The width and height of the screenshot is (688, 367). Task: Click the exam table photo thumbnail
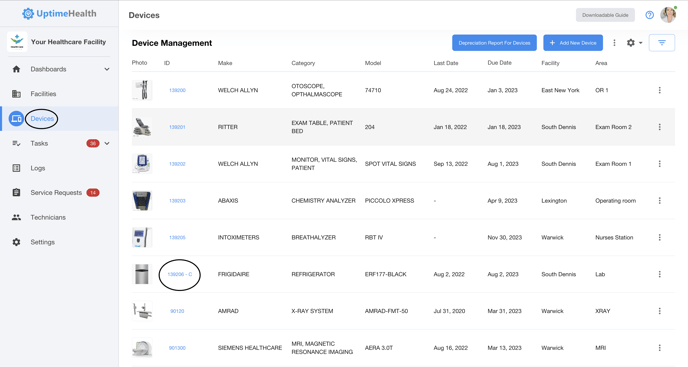[142, 127]
